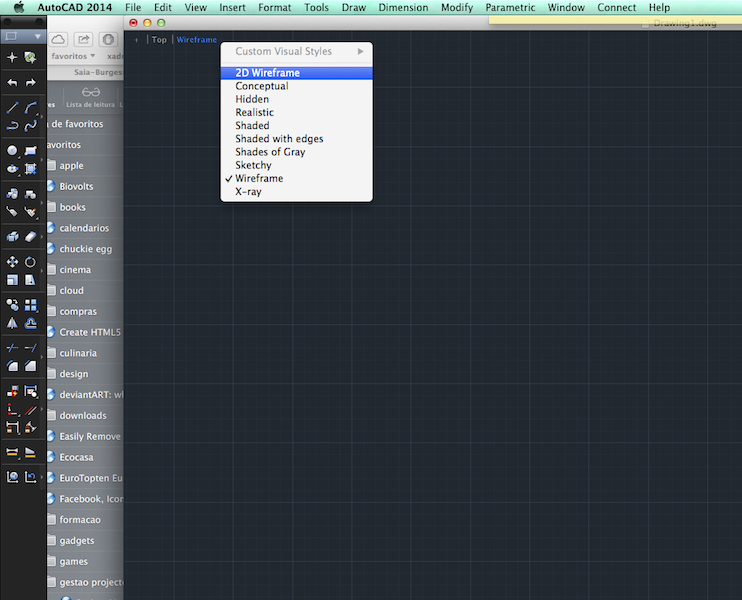Choose Shaded with edges style
Image resolution: width=742 pixels, height=600 pixels.
click(297, 139)
